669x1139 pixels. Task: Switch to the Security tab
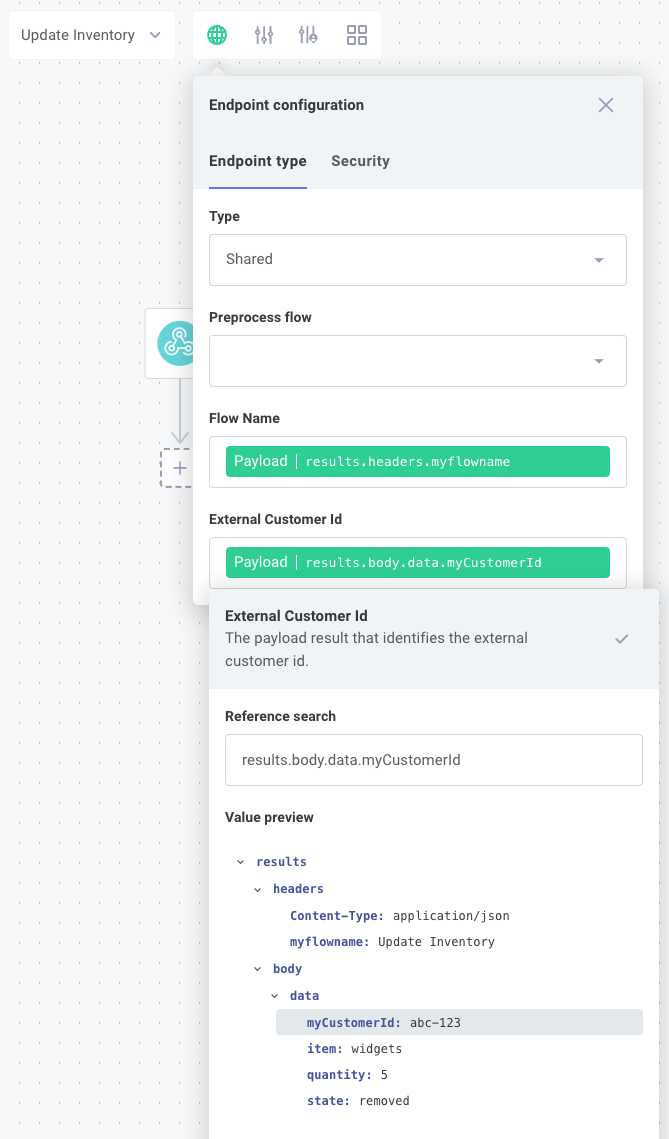[x=360, y=161]
